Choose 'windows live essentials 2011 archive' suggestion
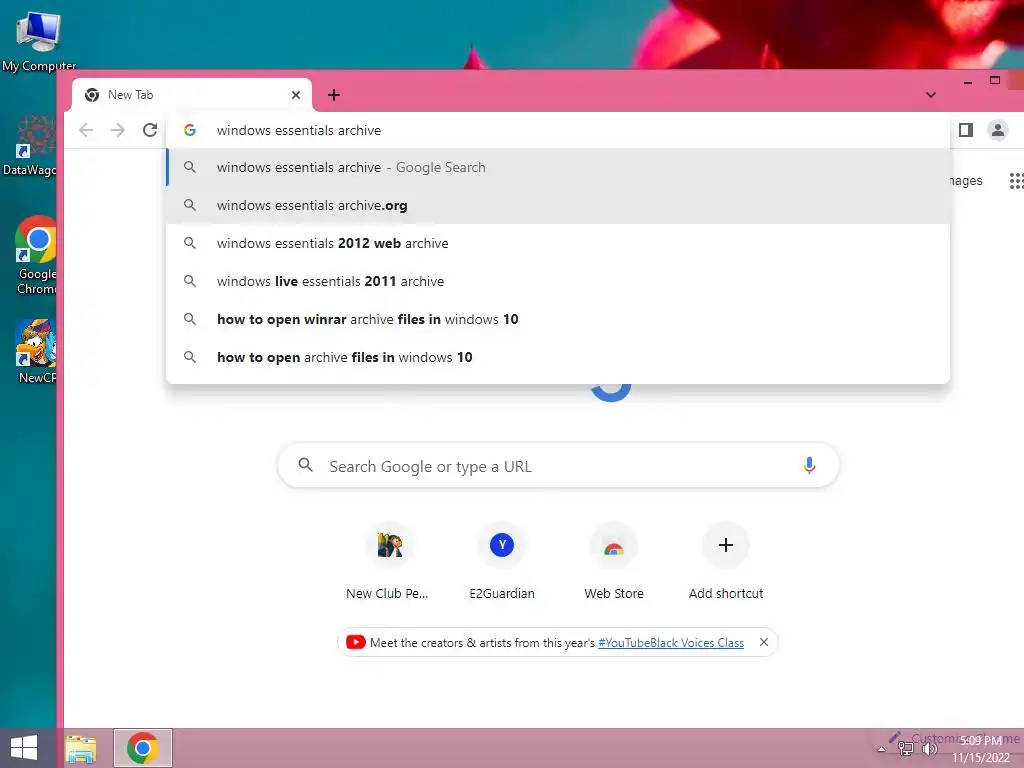 coord(558,281)
